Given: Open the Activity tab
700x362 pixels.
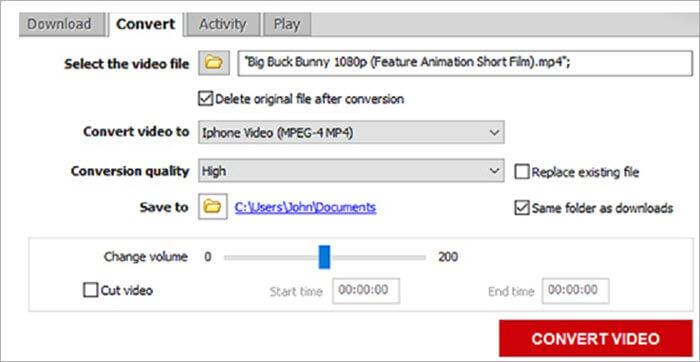Looking at the screenshot, I should coord(222,24).
